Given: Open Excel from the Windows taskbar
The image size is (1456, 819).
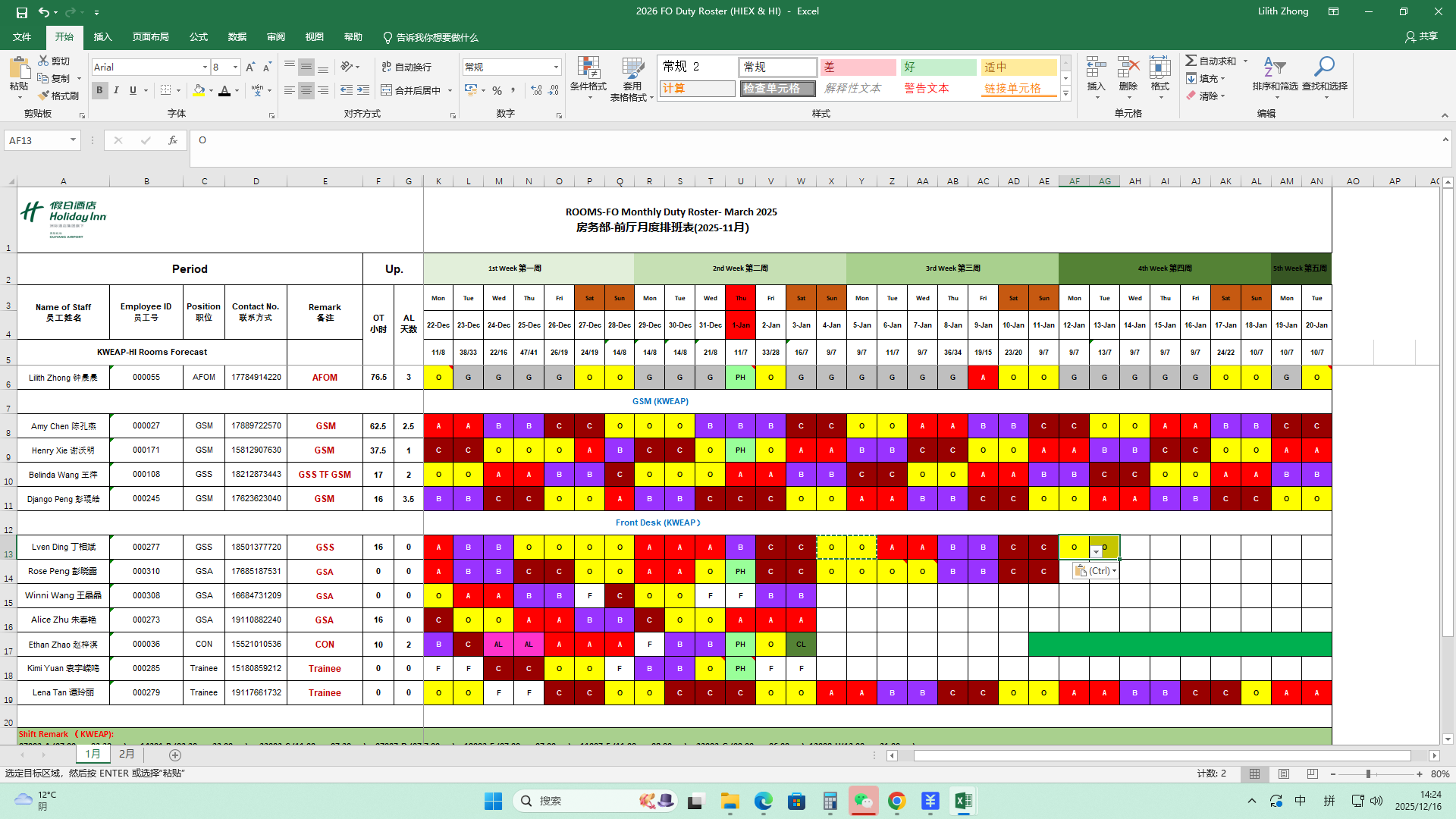Looking at the screenshot, I should point(963,801).
